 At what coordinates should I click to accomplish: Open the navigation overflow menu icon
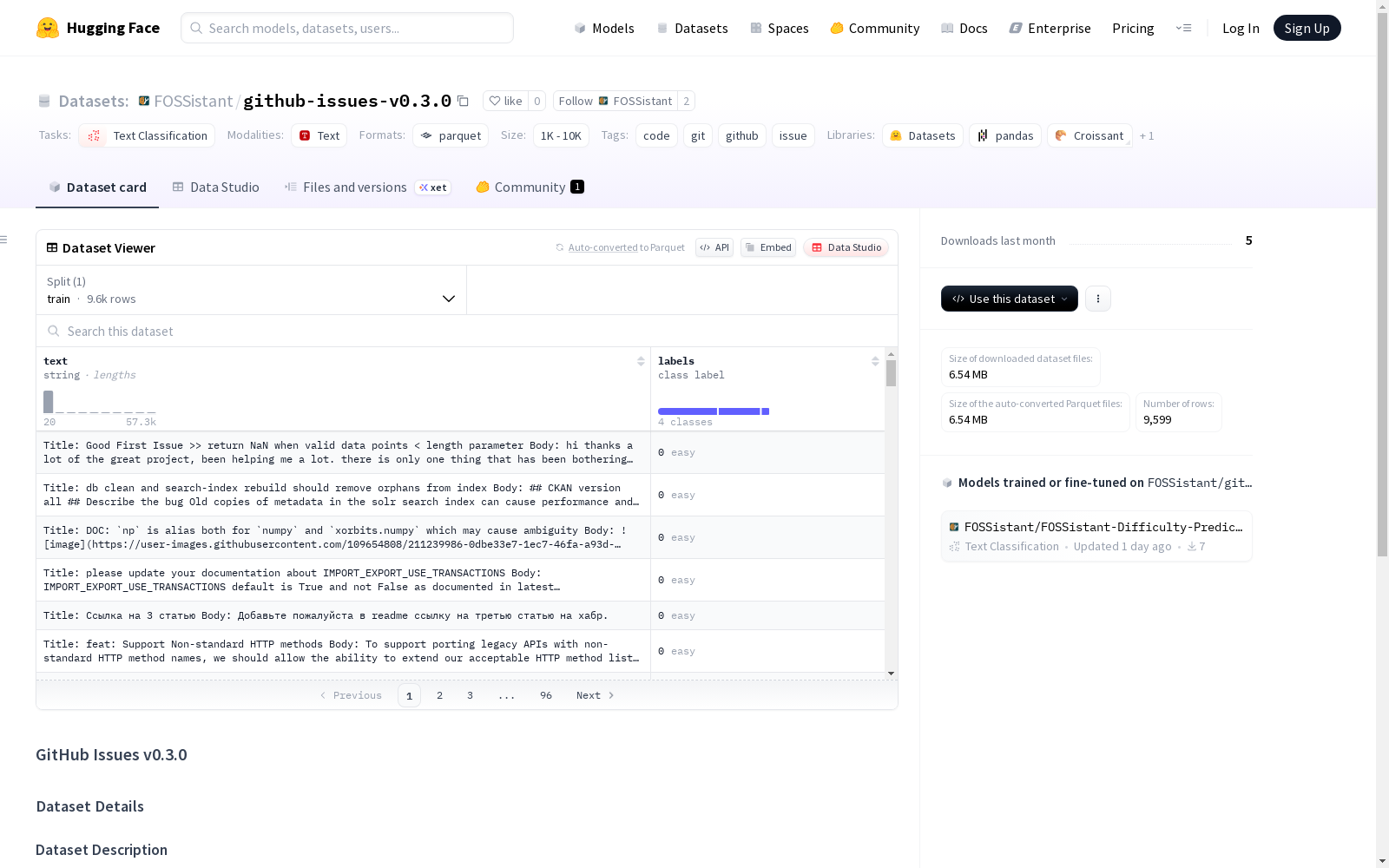coord(1183,28)
